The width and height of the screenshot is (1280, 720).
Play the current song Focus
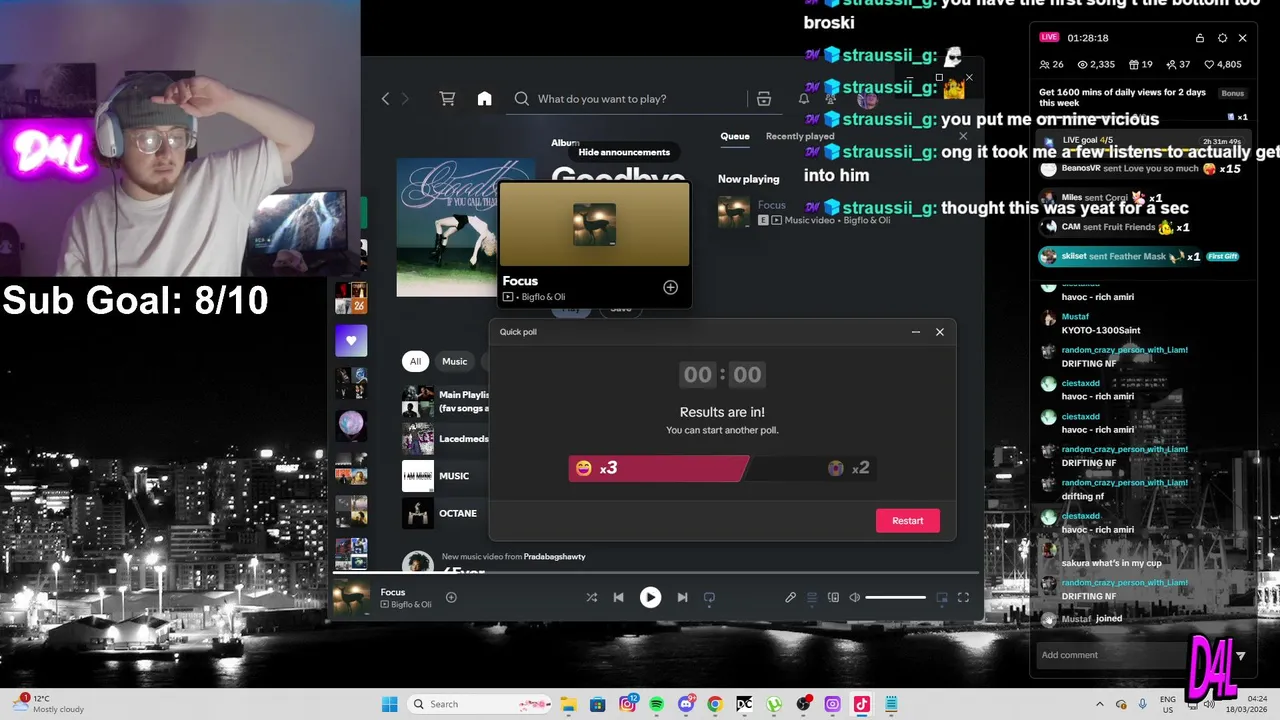point(650,597)
